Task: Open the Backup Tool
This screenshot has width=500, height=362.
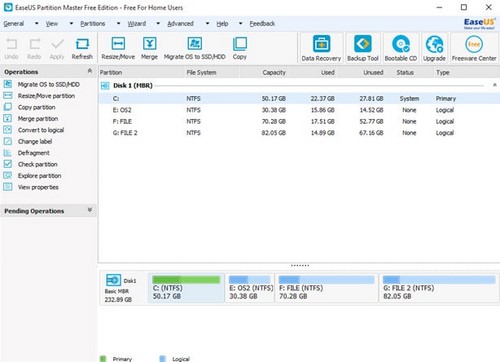Action: pyautogui.click(x=363, y=49)
